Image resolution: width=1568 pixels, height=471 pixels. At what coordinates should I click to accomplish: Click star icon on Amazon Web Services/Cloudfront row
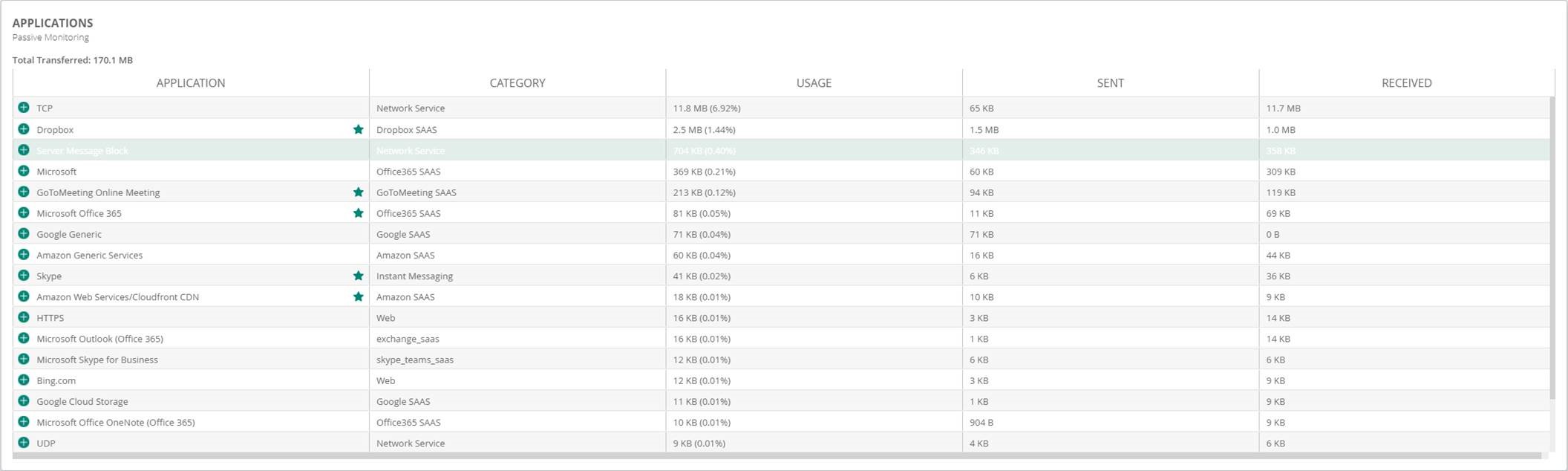(x=359, y=296)
